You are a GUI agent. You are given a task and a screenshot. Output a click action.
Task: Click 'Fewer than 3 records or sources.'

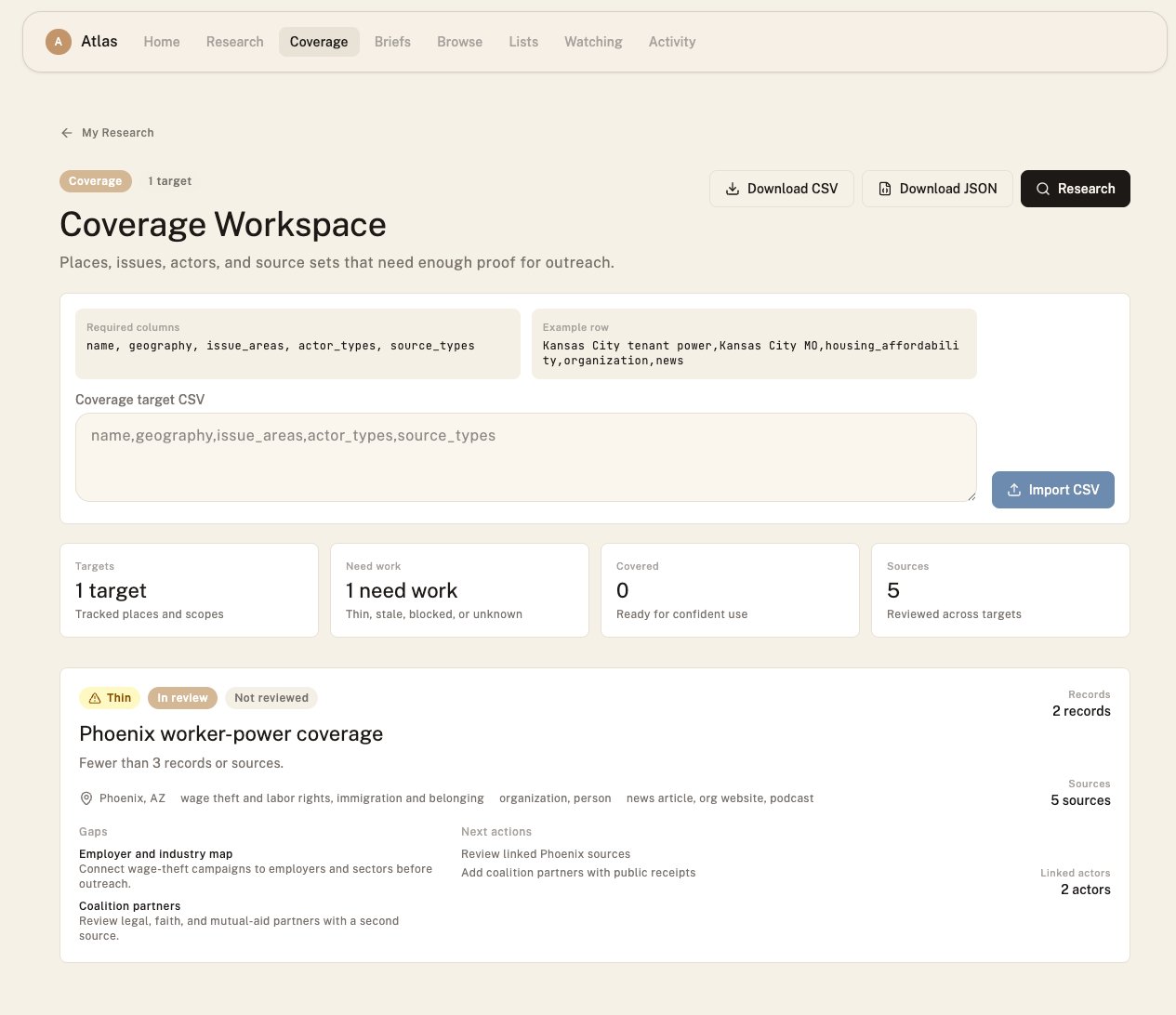click(x=181, y=763)
